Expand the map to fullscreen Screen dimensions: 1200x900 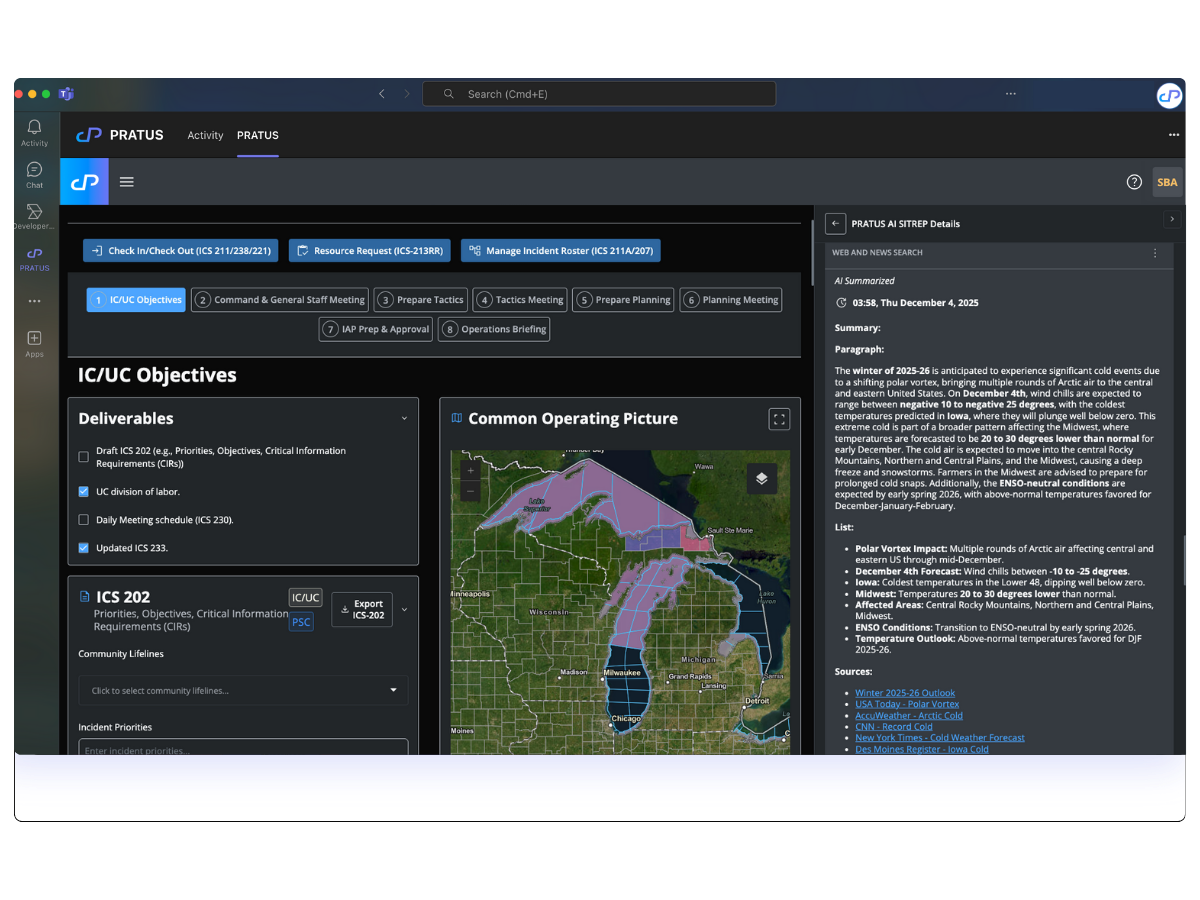coord(779,419)
